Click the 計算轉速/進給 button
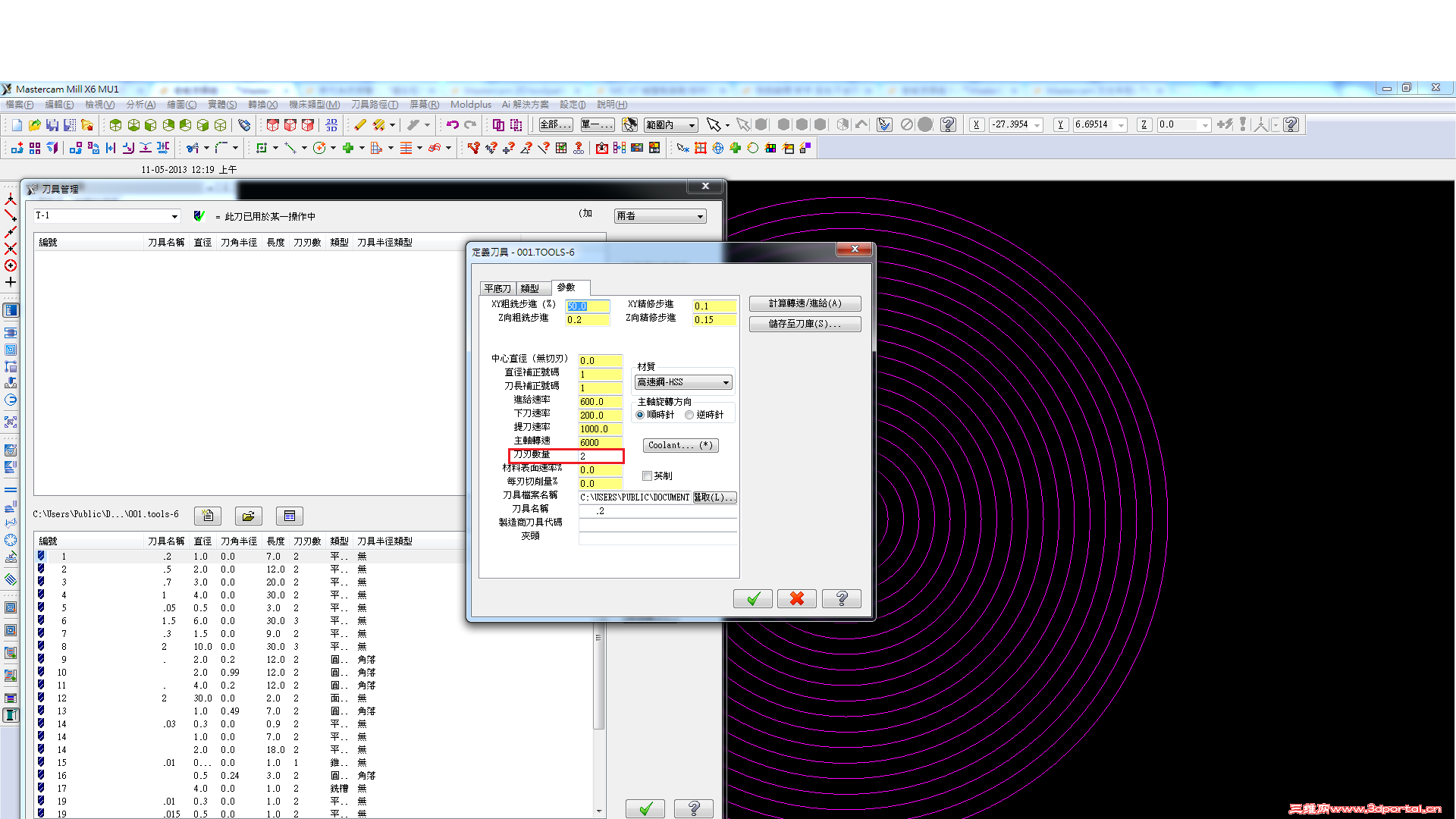The image size is (1456, 819). point(805,303)
